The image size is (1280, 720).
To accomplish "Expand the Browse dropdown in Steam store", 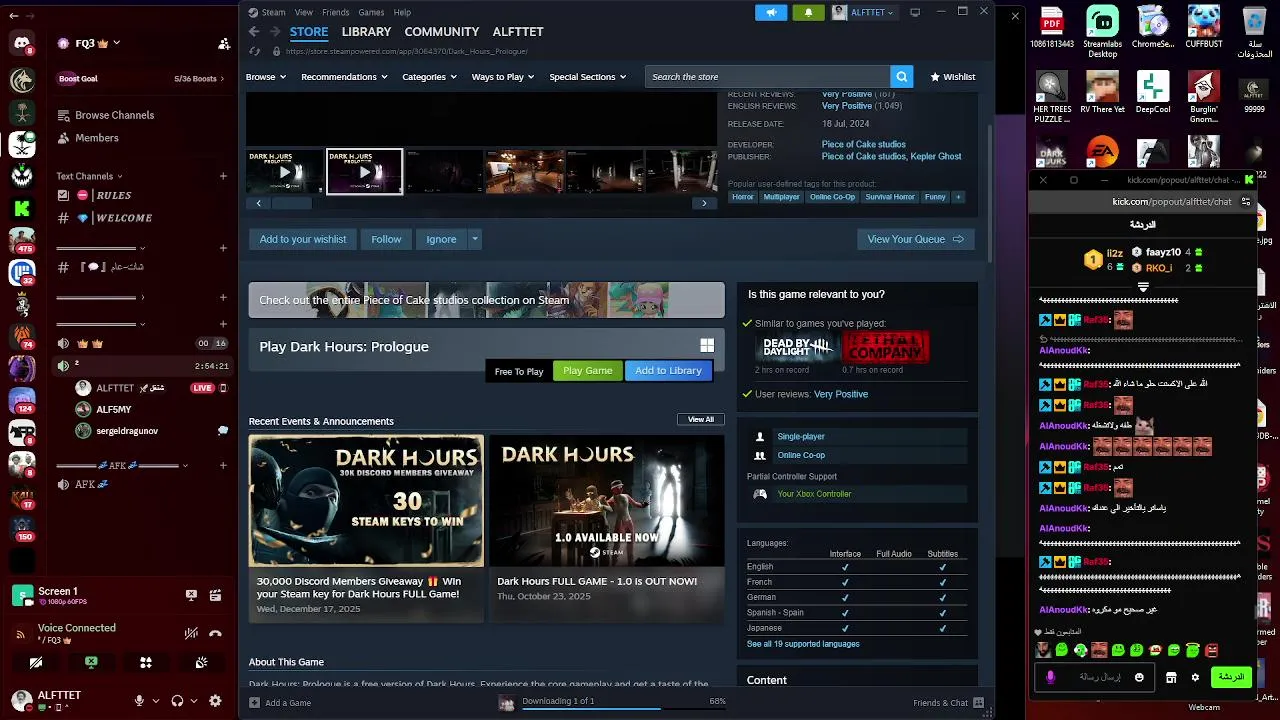I will (x=266, y=77).
